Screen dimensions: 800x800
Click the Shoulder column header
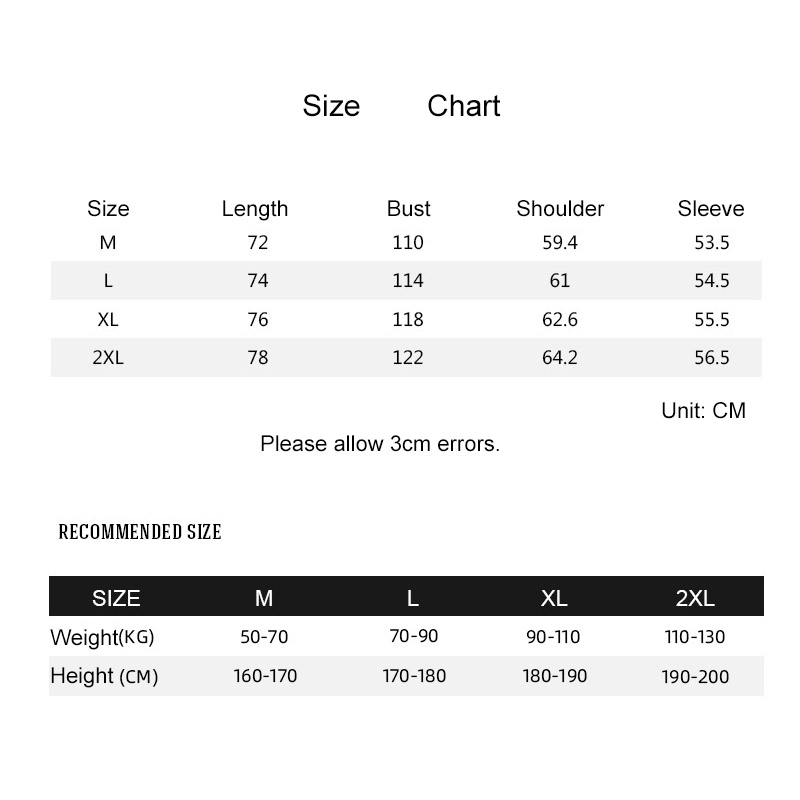[560, 209]
